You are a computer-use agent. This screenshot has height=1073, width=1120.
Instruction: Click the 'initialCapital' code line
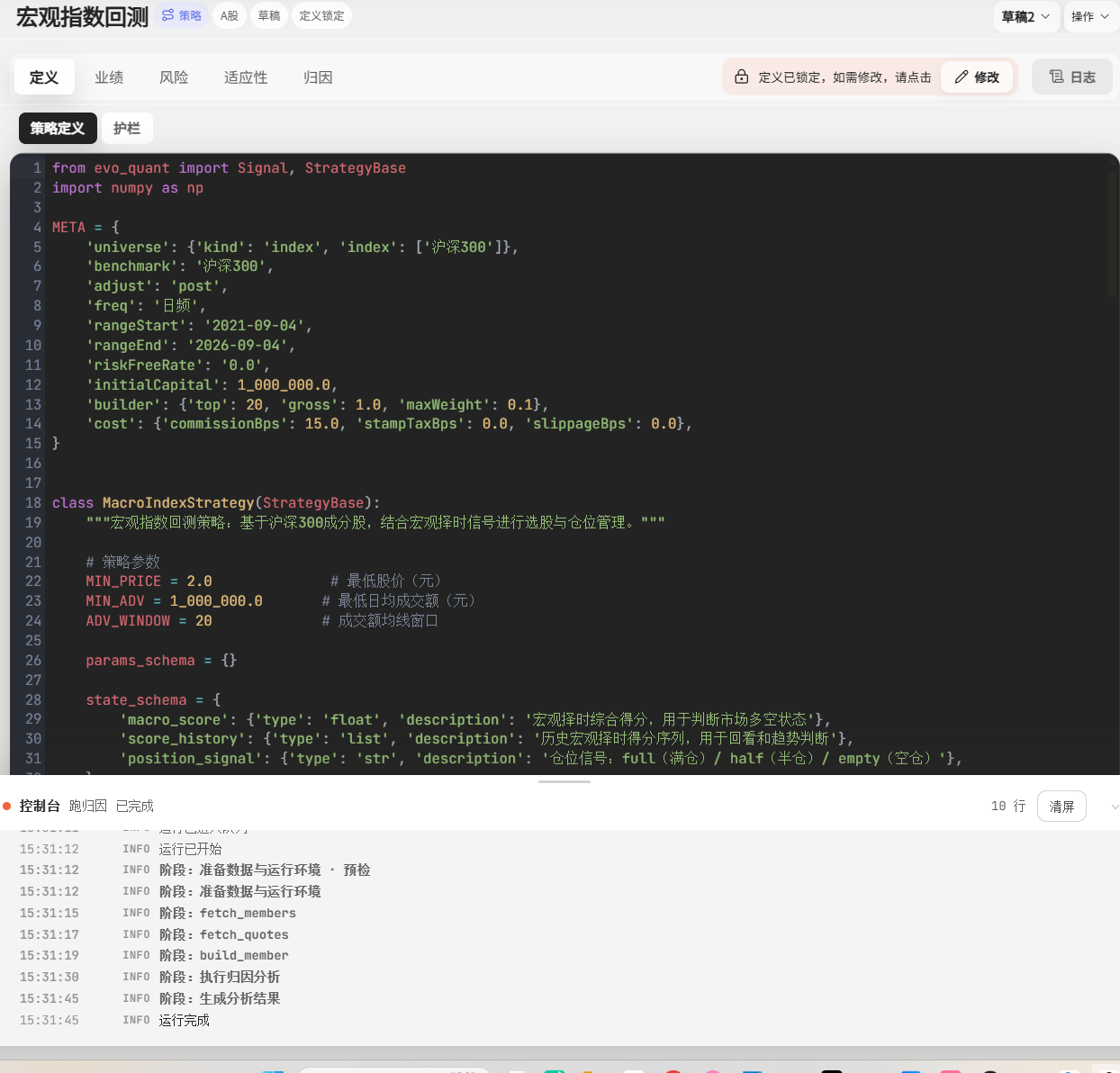212,384
